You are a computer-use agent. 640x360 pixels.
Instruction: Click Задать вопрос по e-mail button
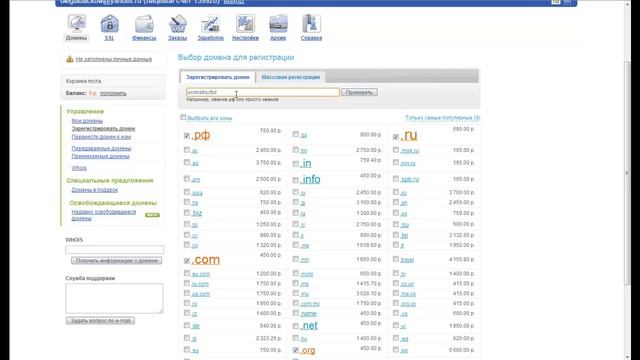tap(100, 321)
